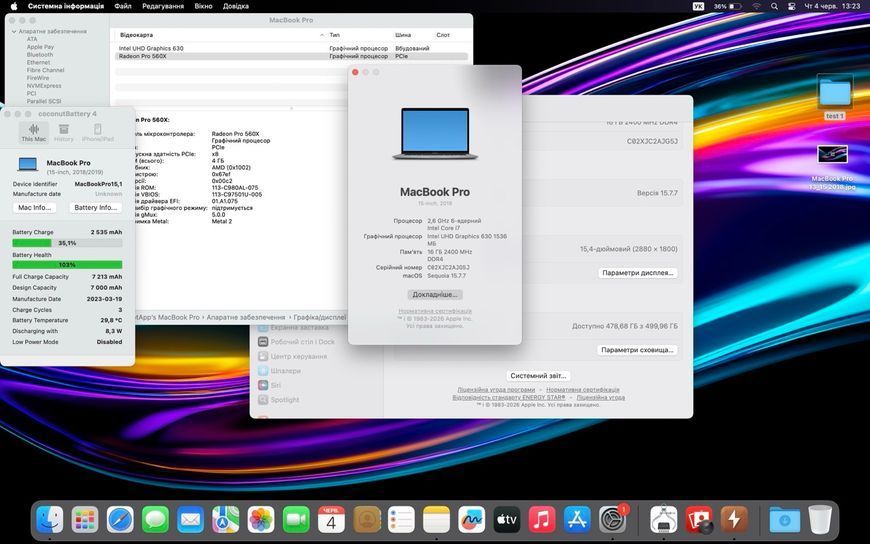Select Apple Pay in the hardware list
The width and height of the screenshot is (870, 544).
tap(41, 47)
